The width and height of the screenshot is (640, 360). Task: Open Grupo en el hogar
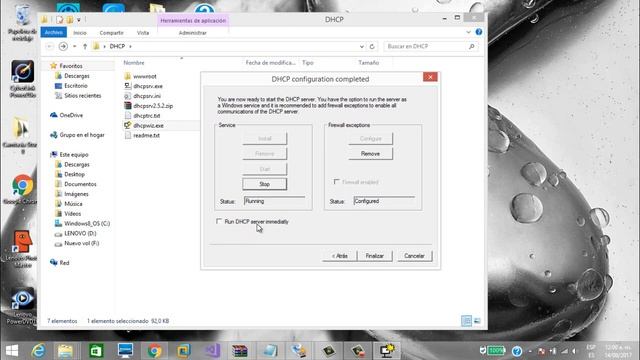(82, 135)
